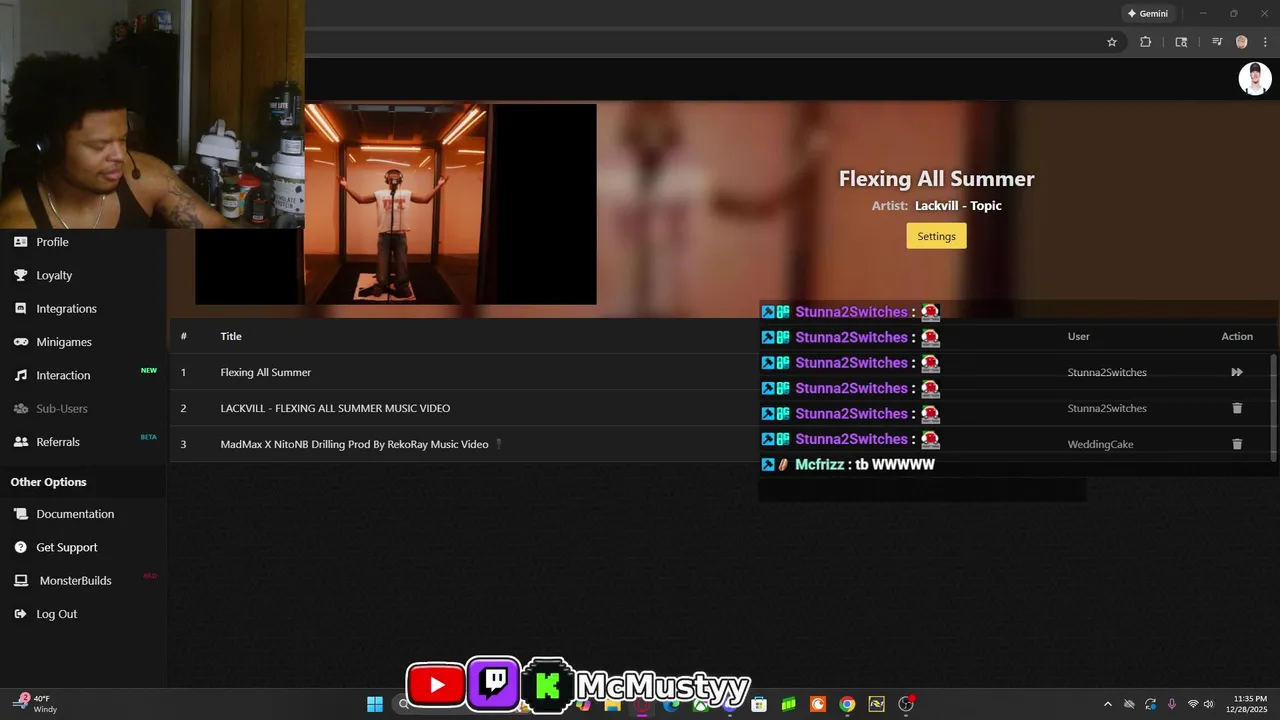Click the browser address bar

point(700,42)
